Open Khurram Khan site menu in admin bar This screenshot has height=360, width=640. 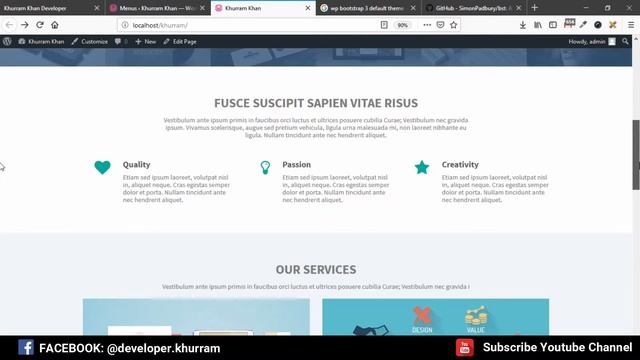tap(41, 42)
